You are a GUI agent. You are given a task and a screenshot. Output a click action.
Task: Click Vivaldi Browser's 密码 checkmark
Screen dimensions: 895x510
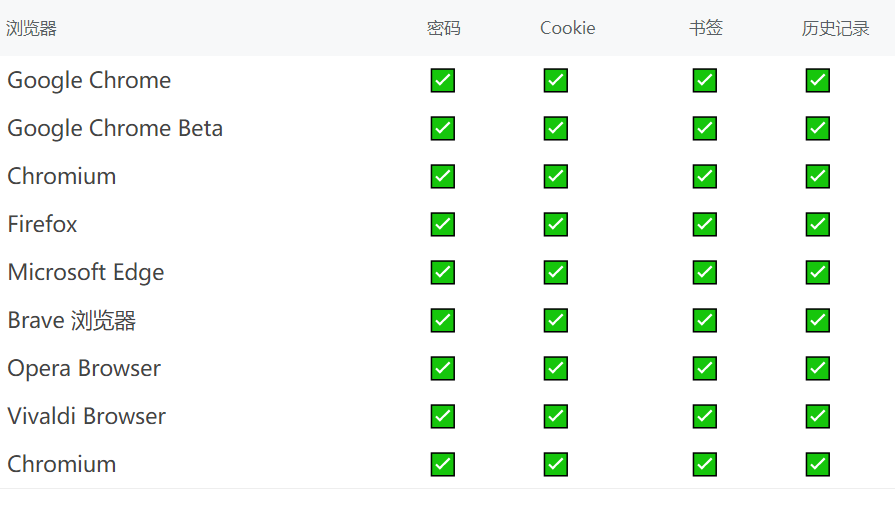pos(443,416)
